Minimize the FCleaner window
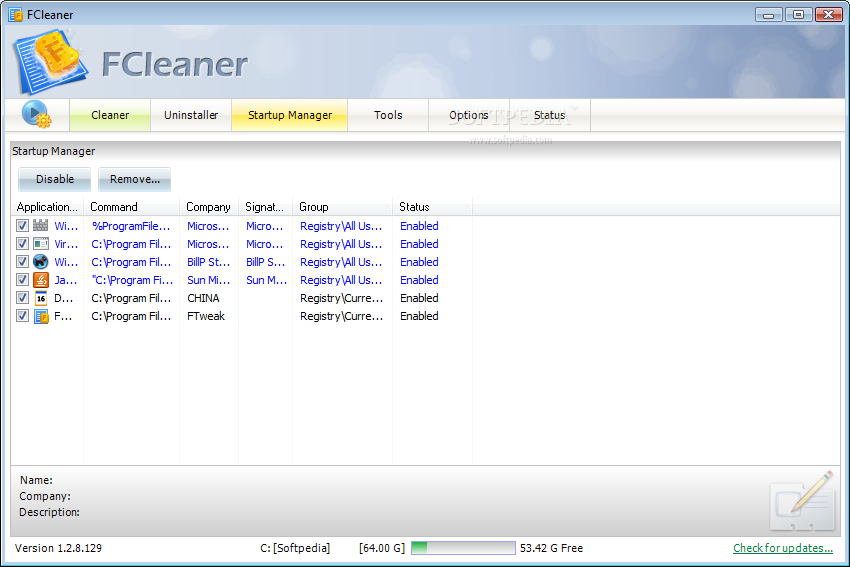 (x=769, y=15)
